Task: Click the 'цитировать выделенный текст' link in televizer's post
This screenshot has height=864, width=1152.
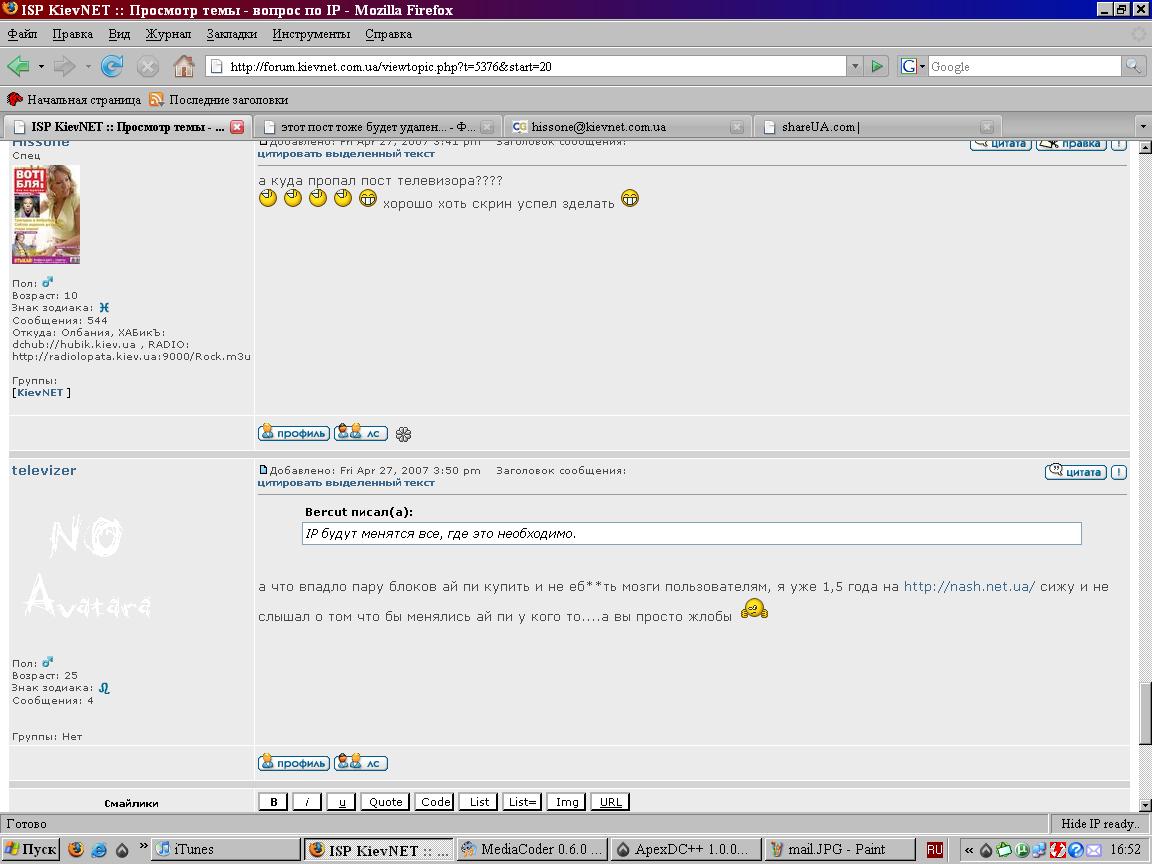Action: [x=346, y=483]
